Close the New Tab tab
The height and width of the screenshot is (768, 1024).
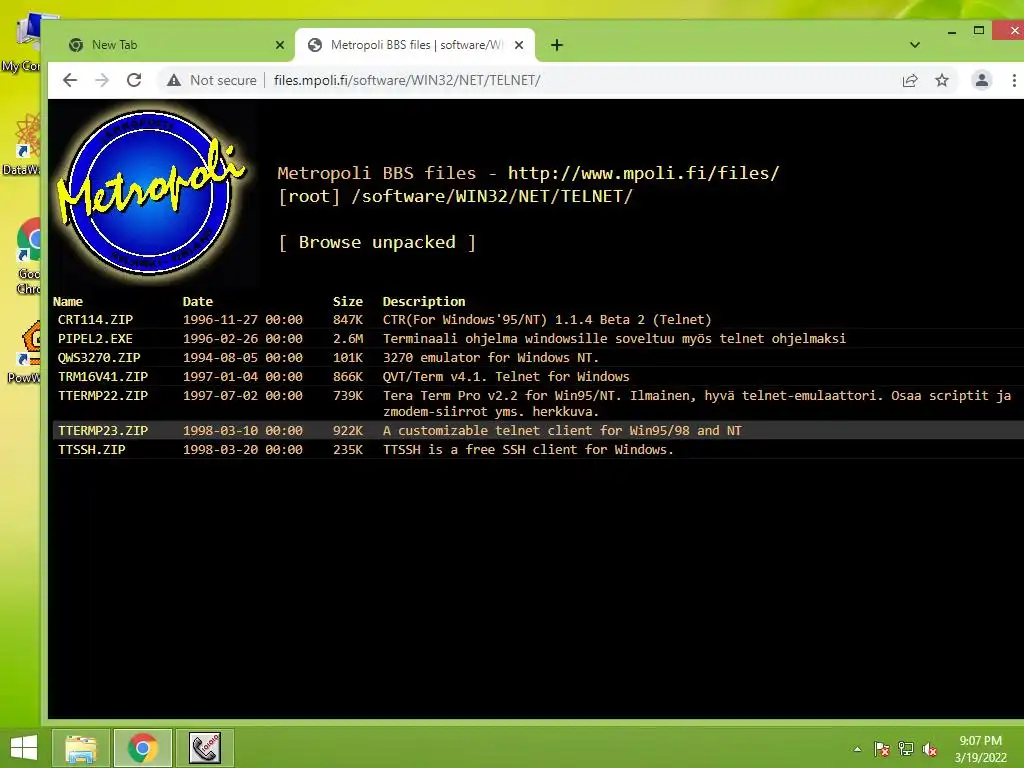[280, 45]
